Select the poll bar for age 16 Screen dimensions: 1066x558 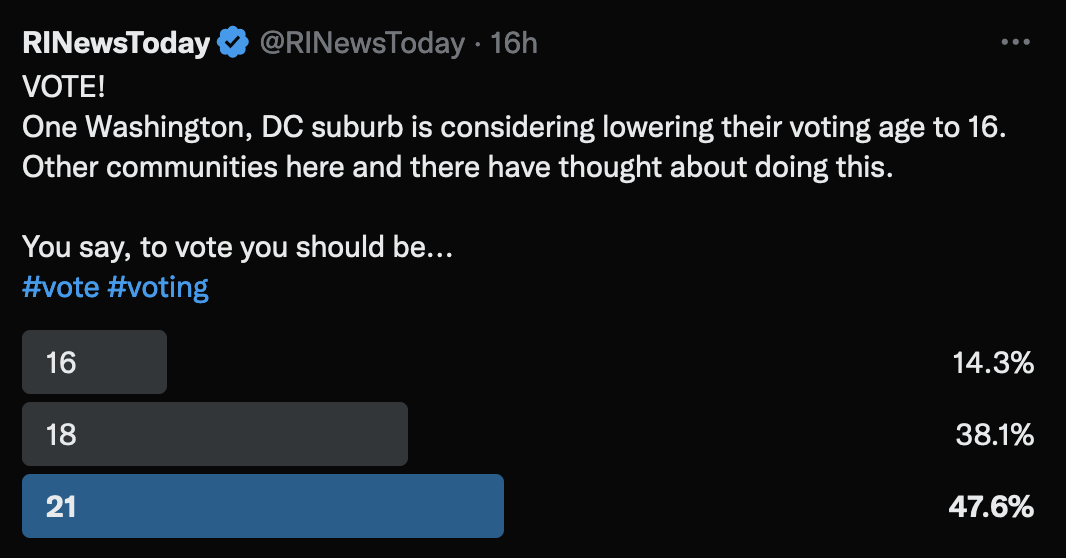(94, 362)
